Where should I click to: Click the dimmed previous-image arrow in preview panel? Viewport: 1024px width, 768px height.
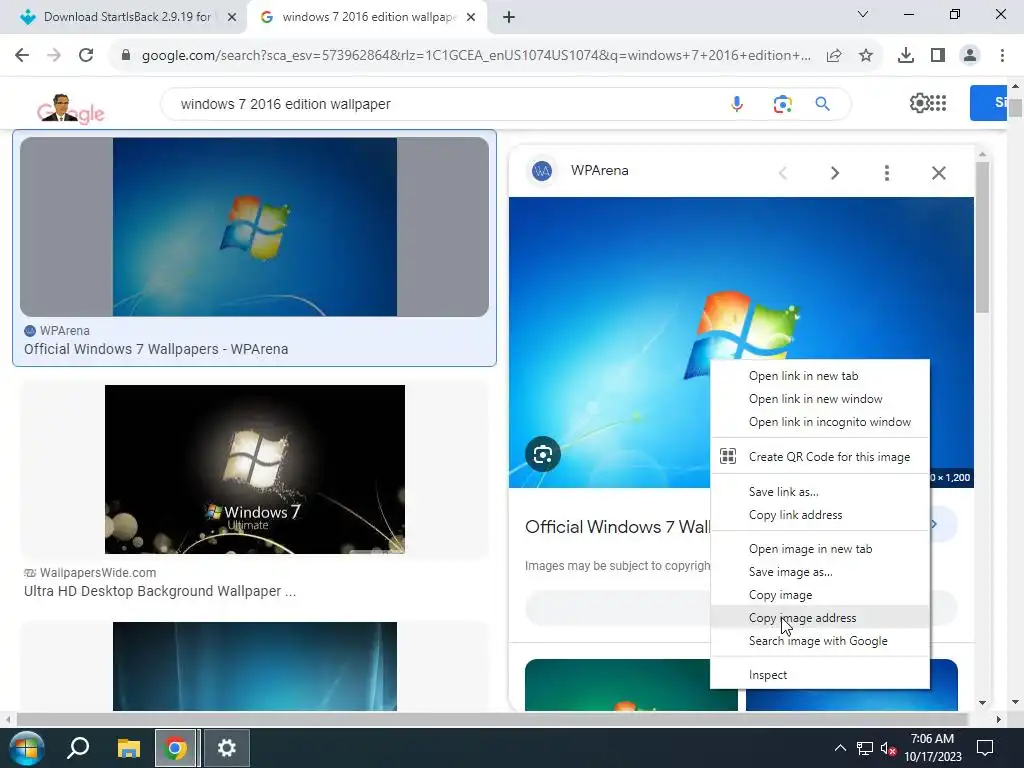[x=782, y=173]
